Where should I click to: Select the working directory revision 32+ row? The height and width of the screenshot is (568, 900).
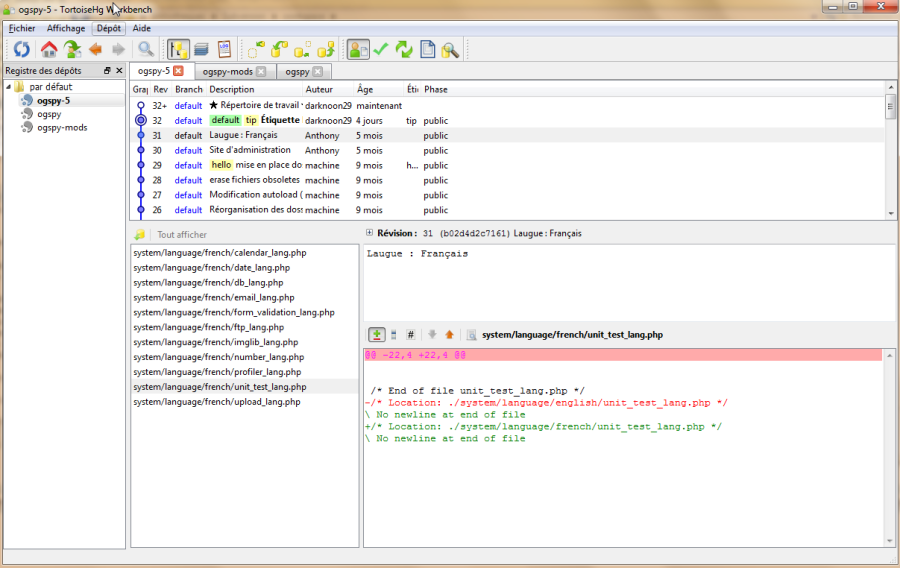[509, 106]
